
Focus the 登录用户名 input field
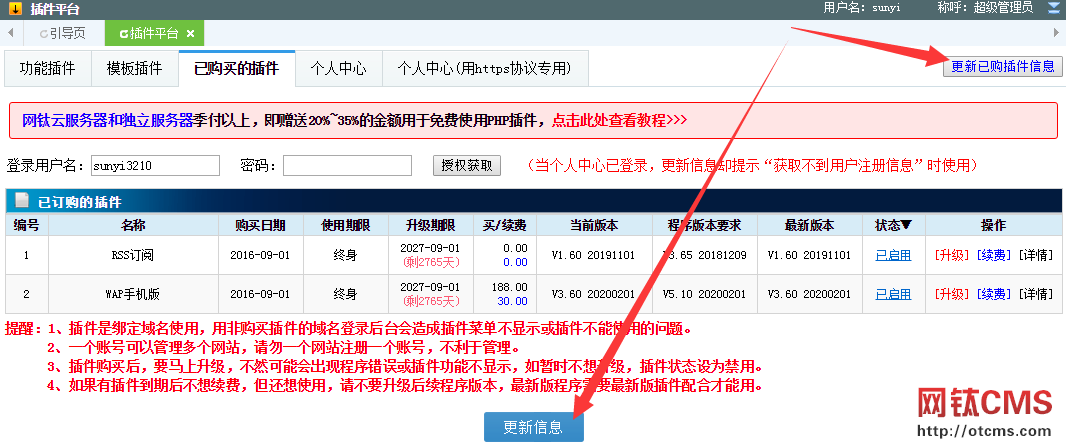tap(155, 165)
